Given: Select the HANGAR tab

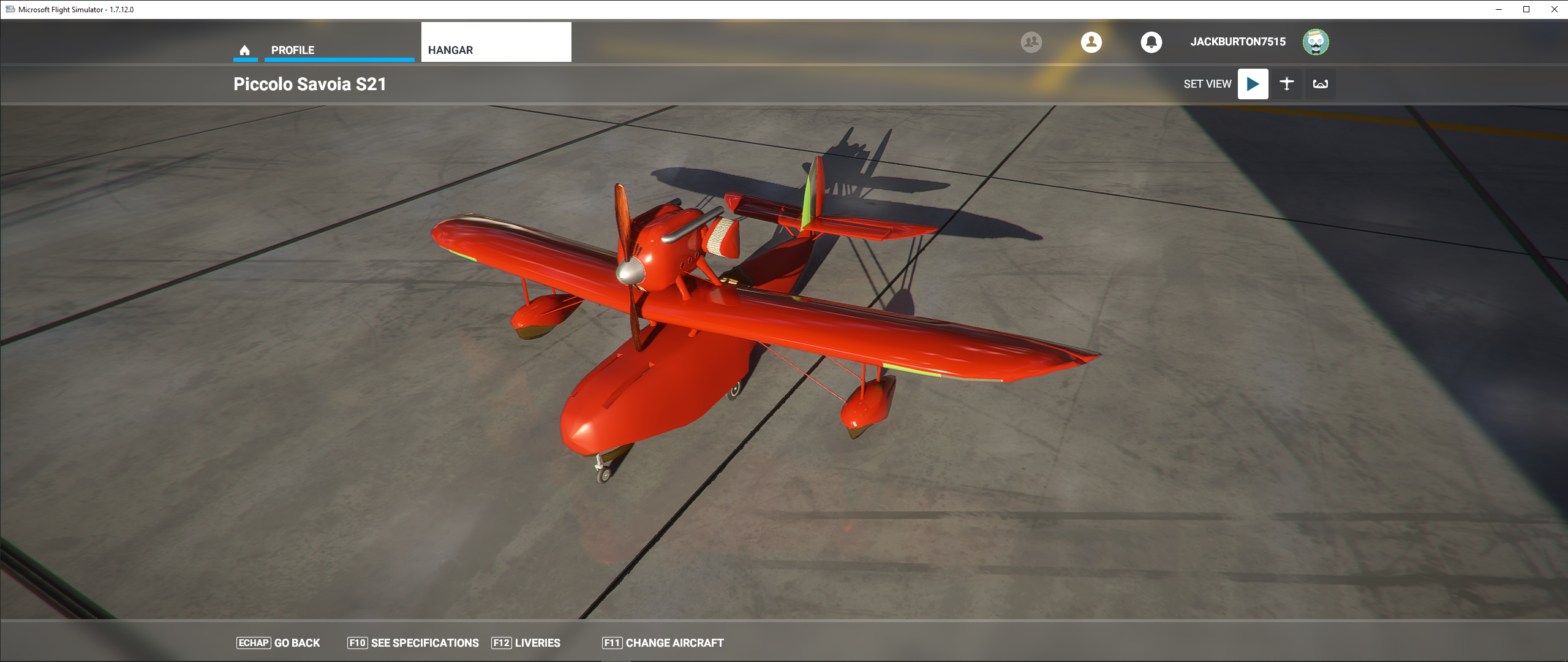Looking at the screenshot, I should [x=496, y=42].
